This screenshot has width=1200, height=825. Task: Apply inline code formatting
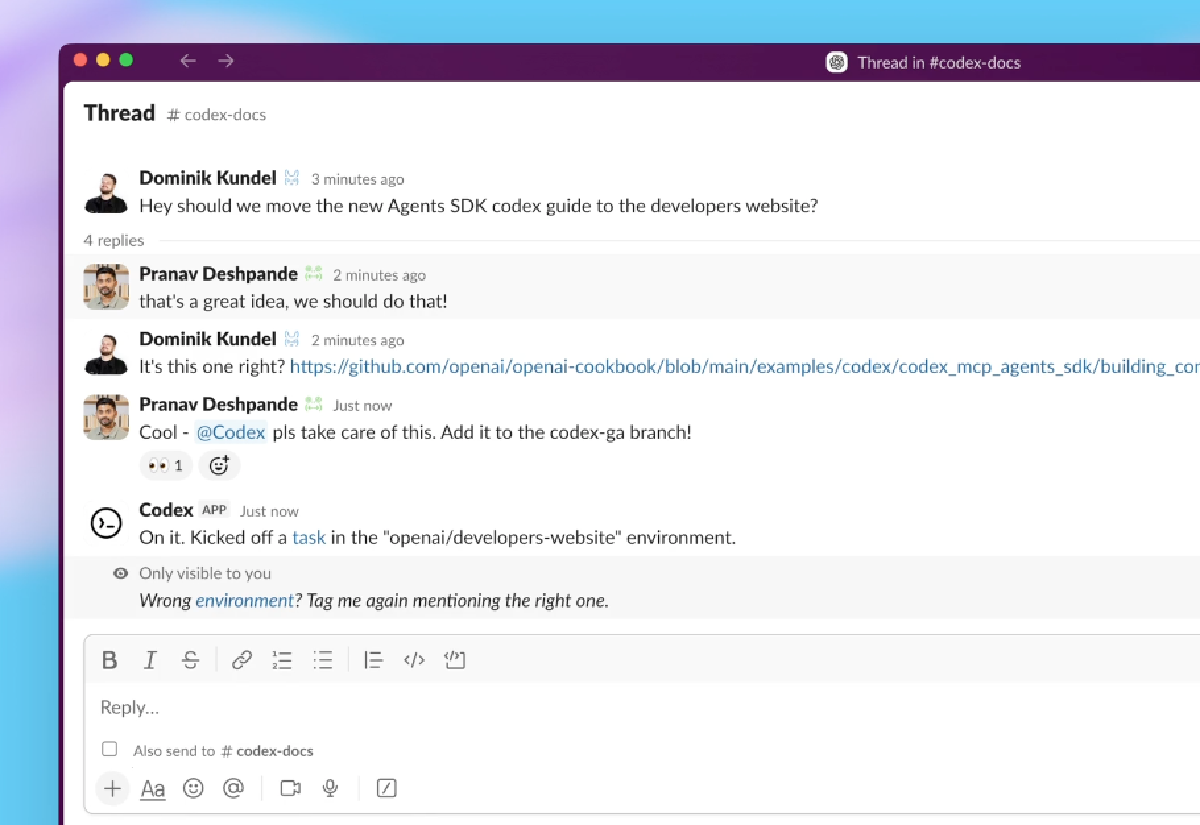[414, 660]
